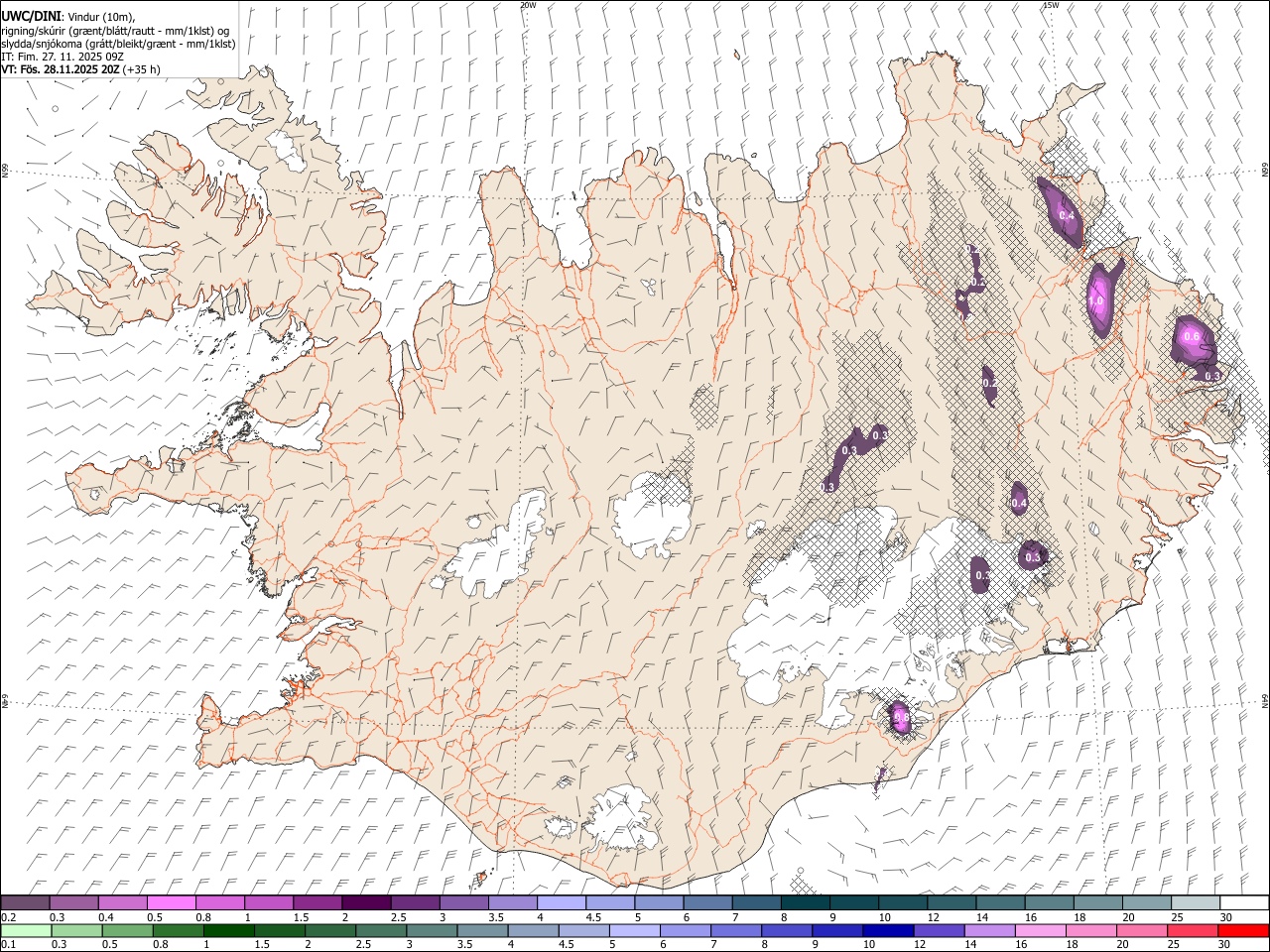Pick the darkest purple swatch at 2 in the upper legend
Image resolution: width=1270 pixels, height=952 pixels.
[366, 903]
